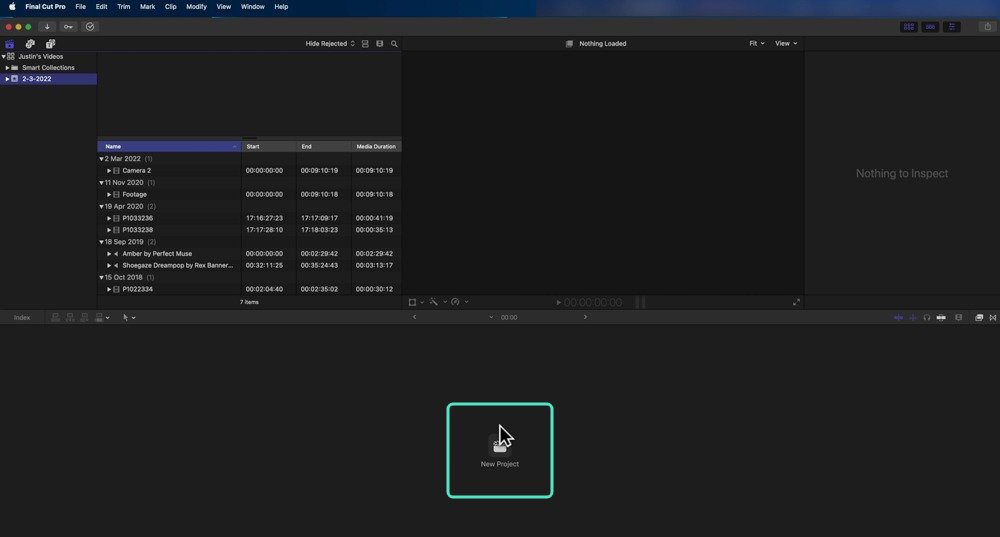Toggle the Inspector panel button
The width and height of the screenshot is (1000, 537).
(x=952, y=27)
